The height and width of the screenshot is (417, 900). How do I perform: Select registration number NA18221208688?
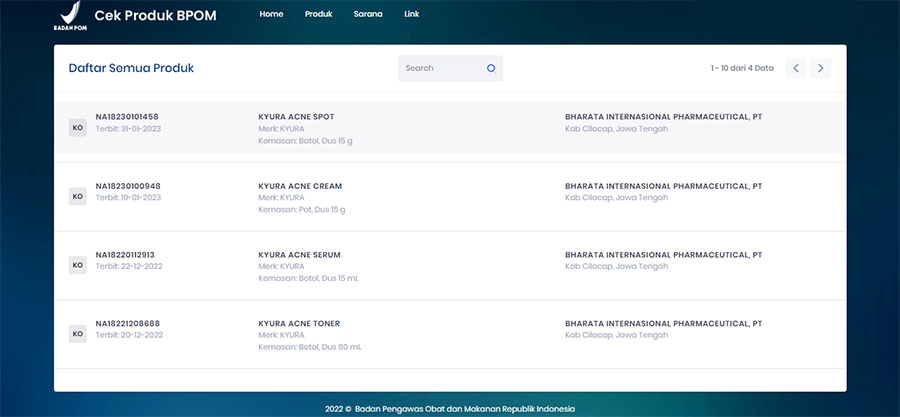click(x=128, y=324)
